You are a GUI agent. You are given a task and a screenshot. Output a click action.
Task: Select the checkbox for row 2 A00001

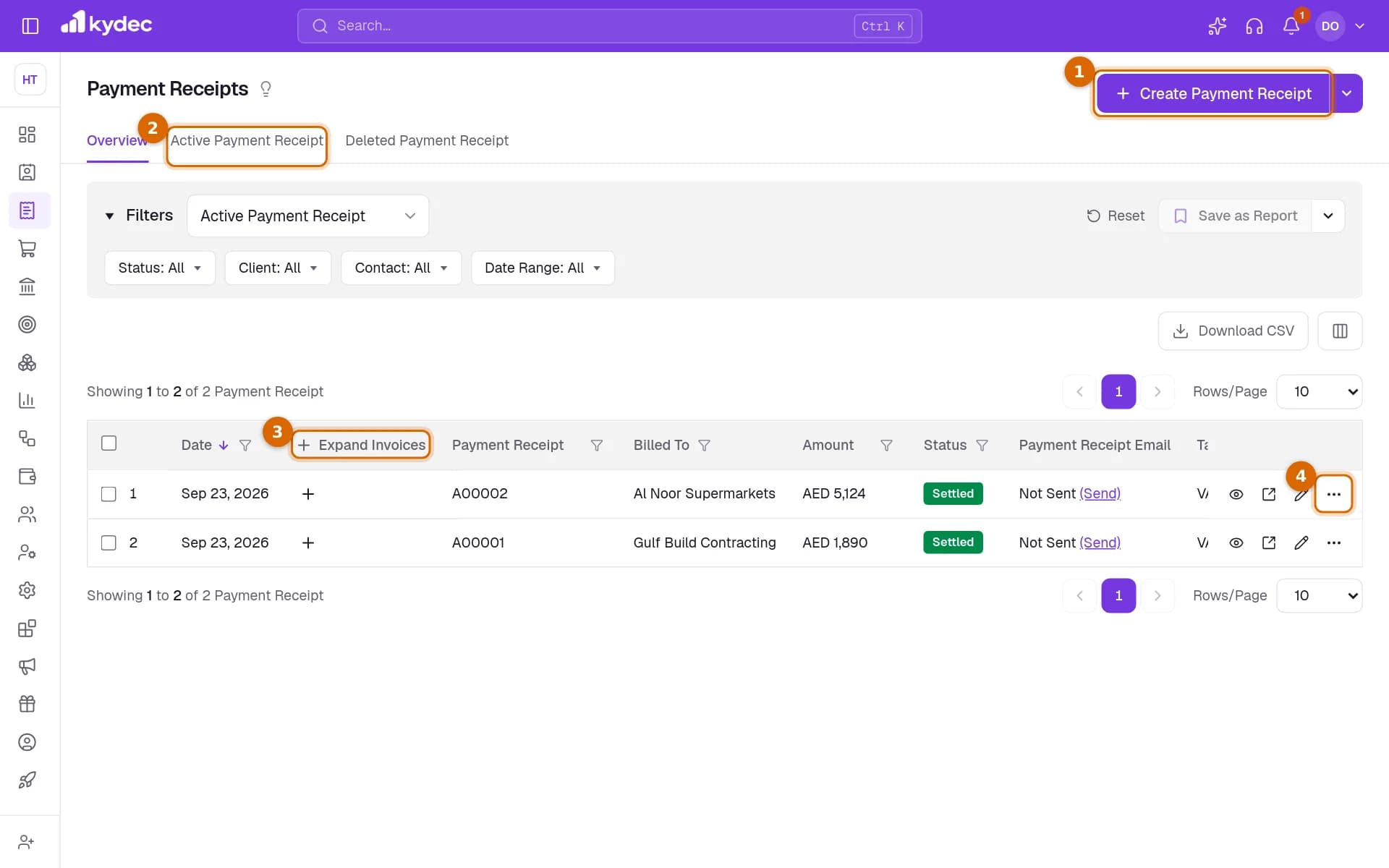(109, 542)
